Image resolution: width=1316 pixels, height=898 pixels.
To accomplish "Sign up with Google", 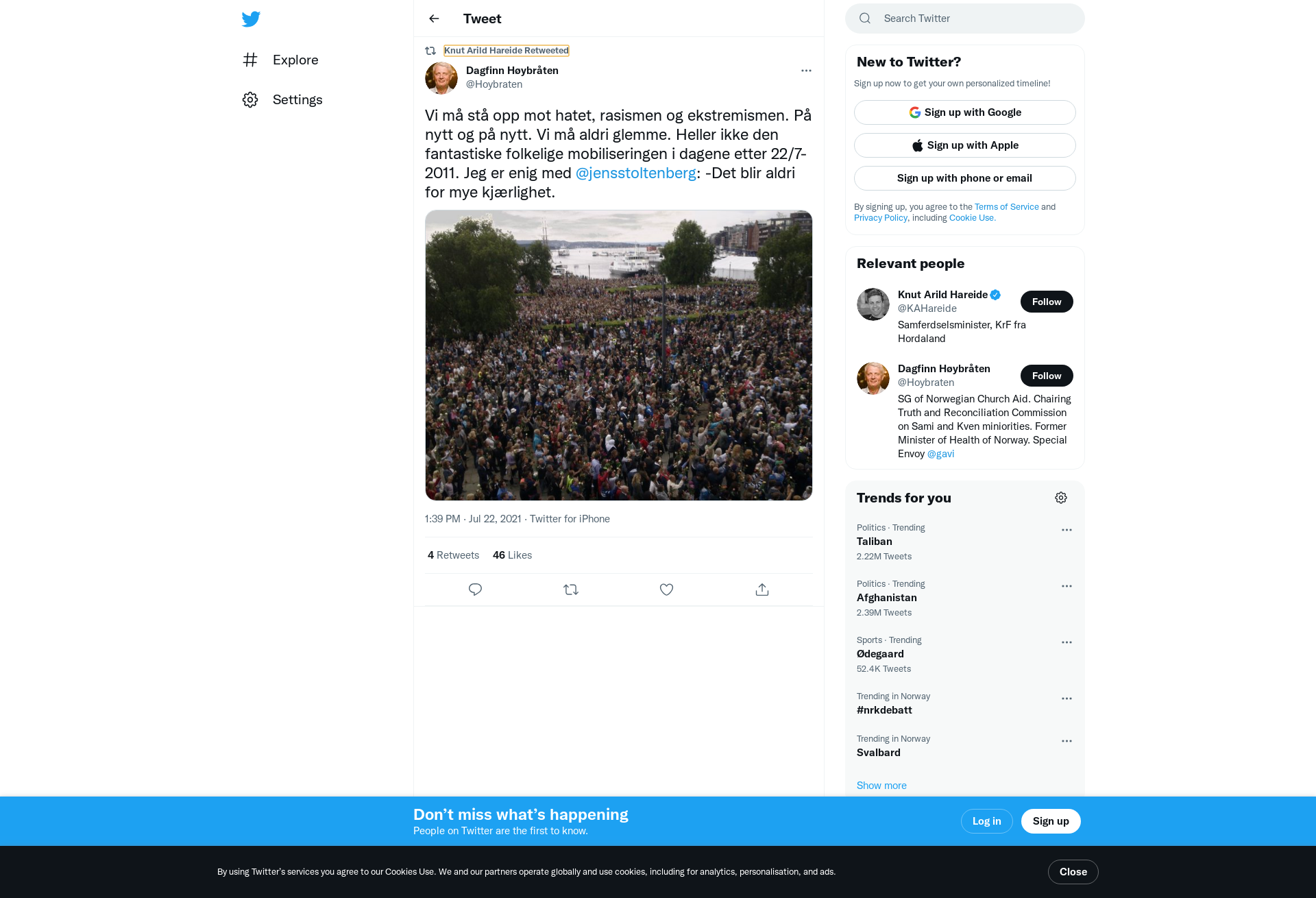I will pos(964,112).
